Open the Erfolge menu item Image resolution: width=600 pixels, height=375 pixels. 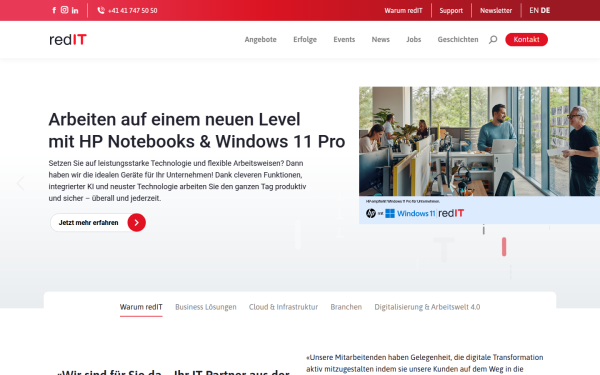tap(305, 39)
